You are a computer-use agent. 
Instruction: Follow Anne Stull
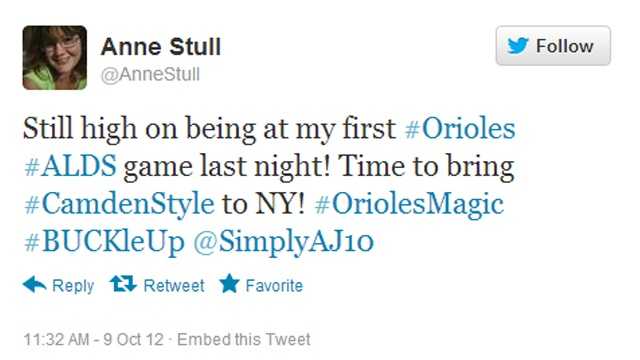click(553, 46)
